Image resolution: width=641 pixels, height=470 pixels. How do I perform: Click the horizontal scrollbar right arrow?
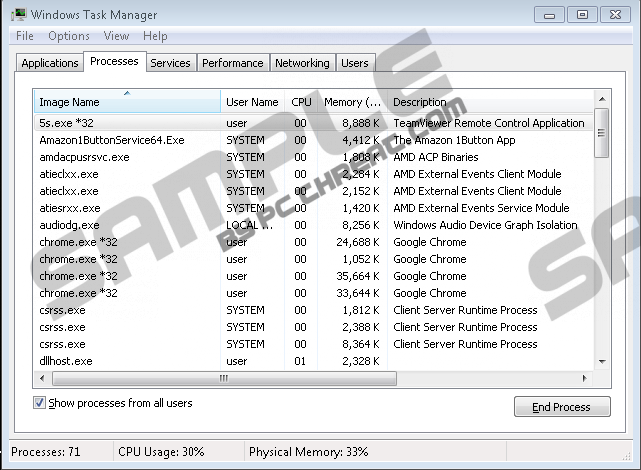click(586, 378)
